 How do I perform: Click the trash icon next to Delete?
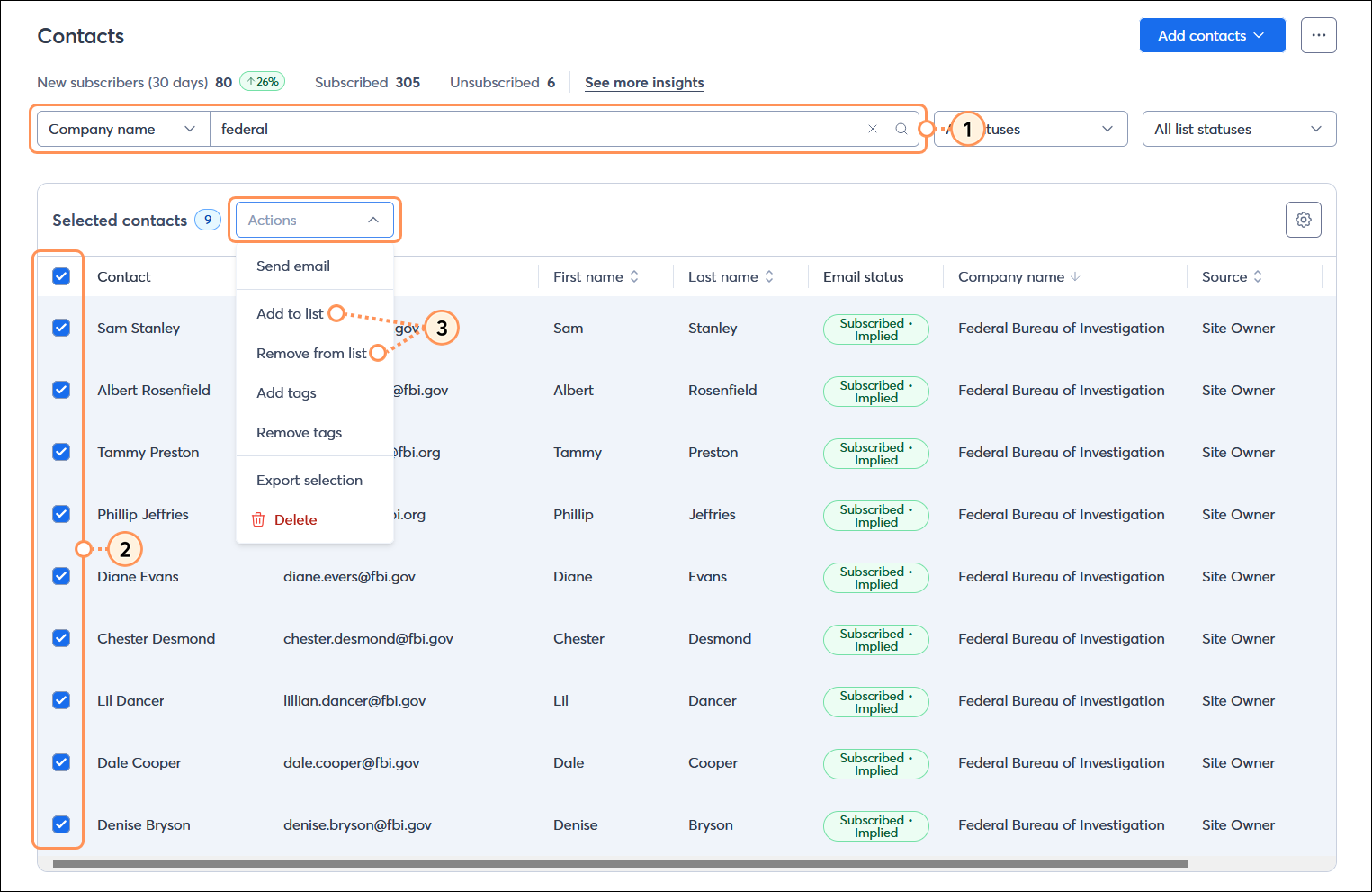[x=258, y=519]
